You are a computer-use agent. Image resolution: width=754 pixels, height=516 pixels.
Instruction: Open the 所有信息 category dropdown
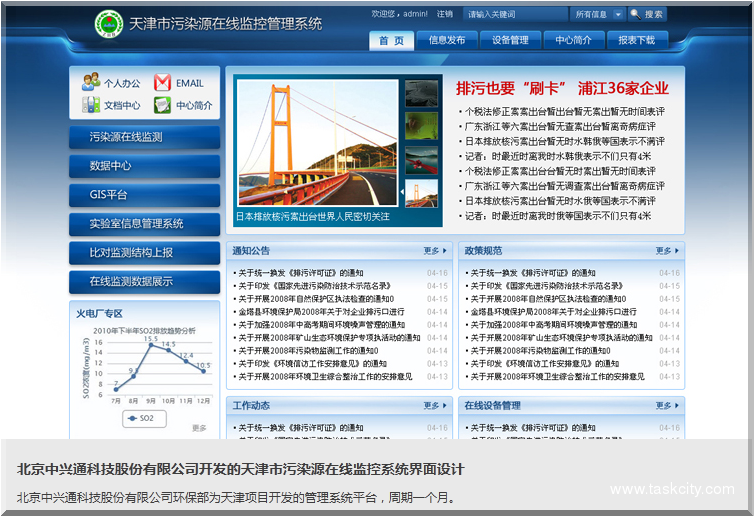point(597,14)
